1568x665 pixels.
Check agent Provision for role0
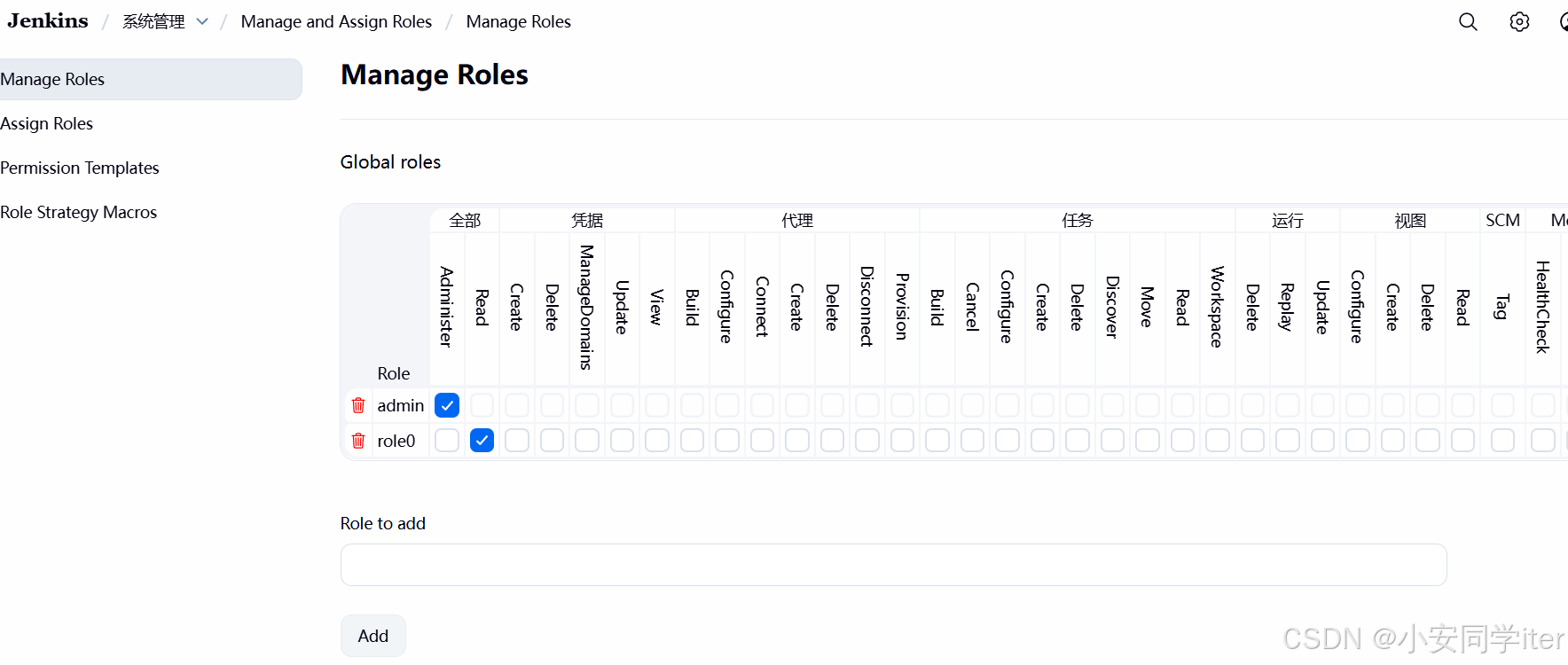pos(902,441)
